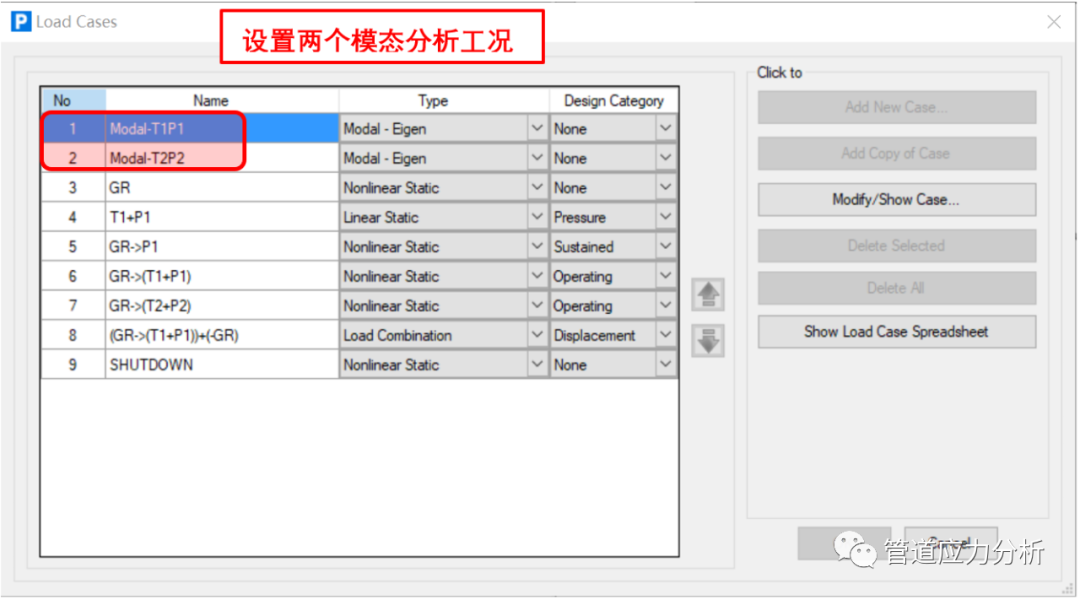Open Design Category dropdown for SHUTDOWN
Image resolution: width=1080 pixels, height=600 pixels.
click(665, 364)
